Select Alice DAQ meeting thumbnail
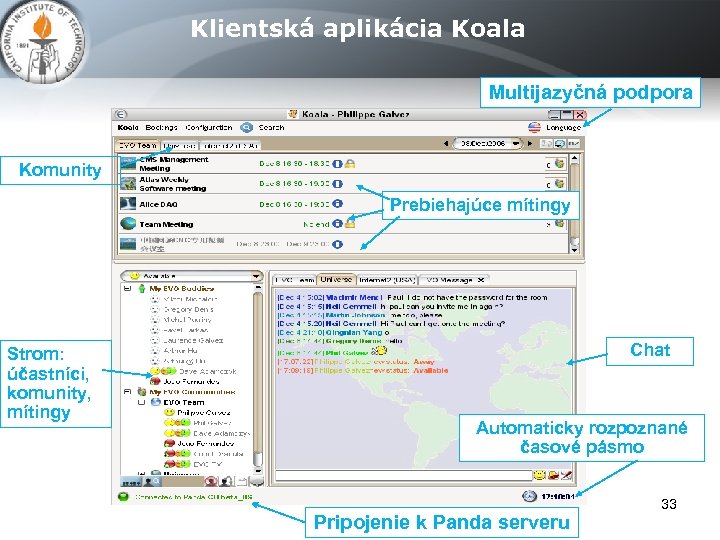This screenshot has width=720, height=540. point(128,203)
